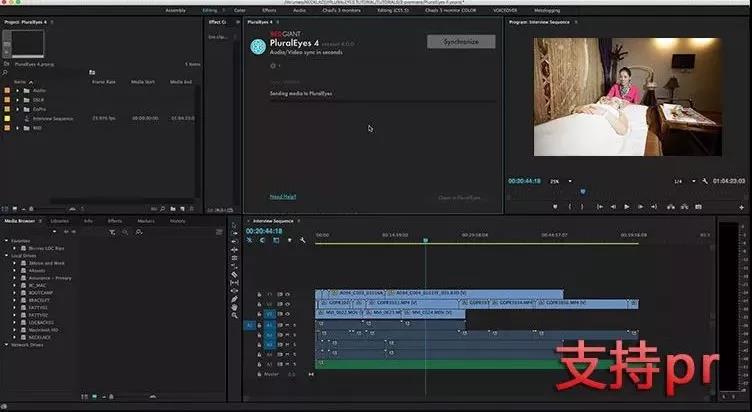Toggle the lock on the V2 video track
This screenshot has width=752, height=412.
pyautogui.click(x=259, y=304)
